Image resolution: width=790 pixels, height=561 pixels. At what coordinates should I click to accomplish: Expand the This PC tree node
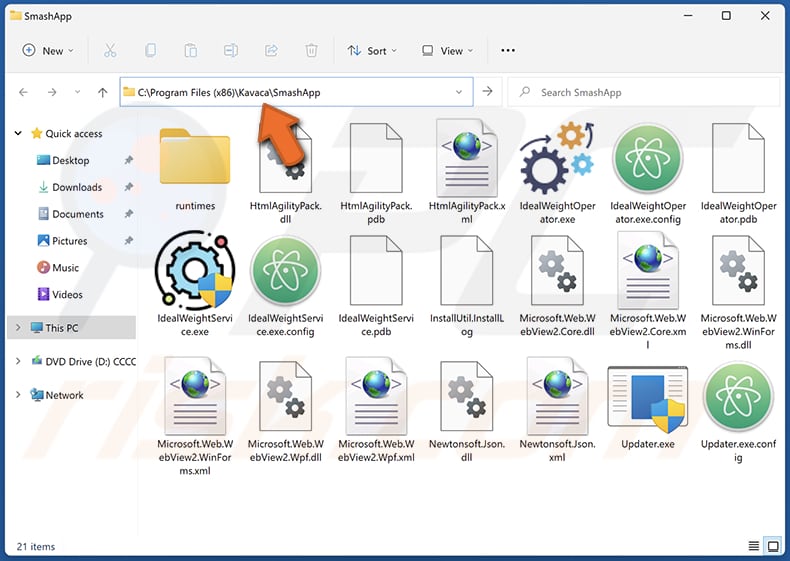18,328
